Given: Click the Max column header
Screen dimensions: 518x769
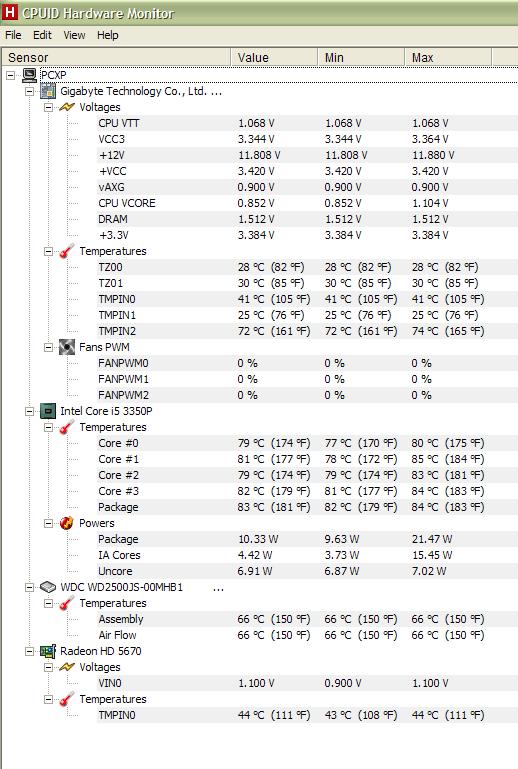Looking at the screenshot, I should pyautogui.click(x=448, y=57).
